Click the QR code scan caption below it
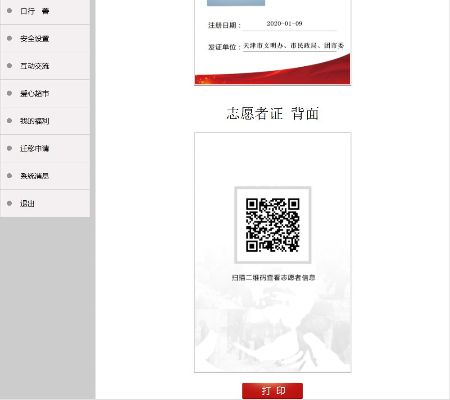Screen dimensions: 450x400 point(273,277)
